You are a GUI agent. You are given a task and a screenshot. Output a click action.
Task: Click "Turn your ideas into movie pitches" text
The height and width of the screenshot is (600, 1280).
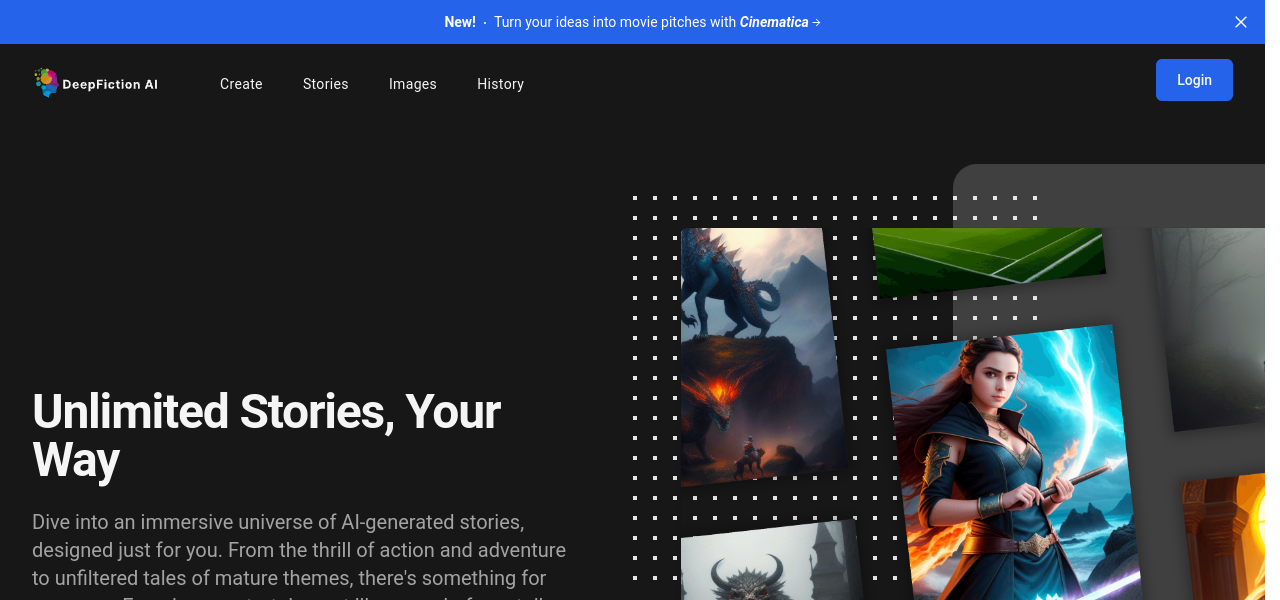pos(614,22)
